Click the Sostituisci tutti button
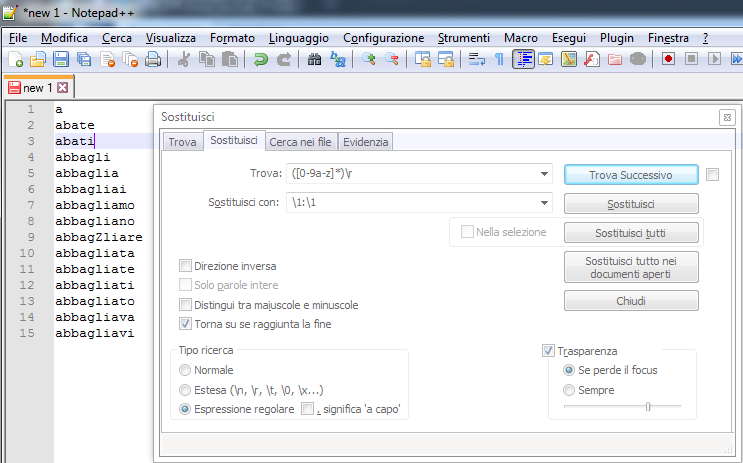743x463 pixels. pos(631,233)
